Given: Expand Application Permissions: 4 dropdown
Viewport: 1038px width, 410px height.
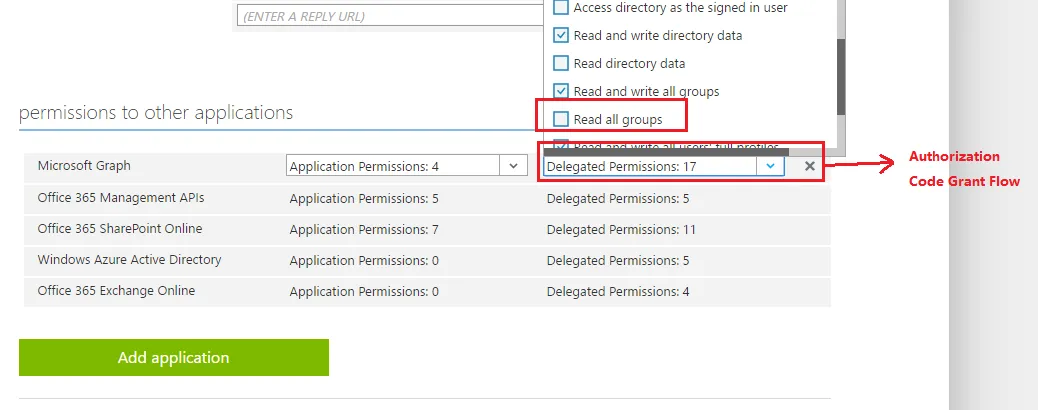Looking at the screenshot, I should pyautogui.click(x=513, y=166).
